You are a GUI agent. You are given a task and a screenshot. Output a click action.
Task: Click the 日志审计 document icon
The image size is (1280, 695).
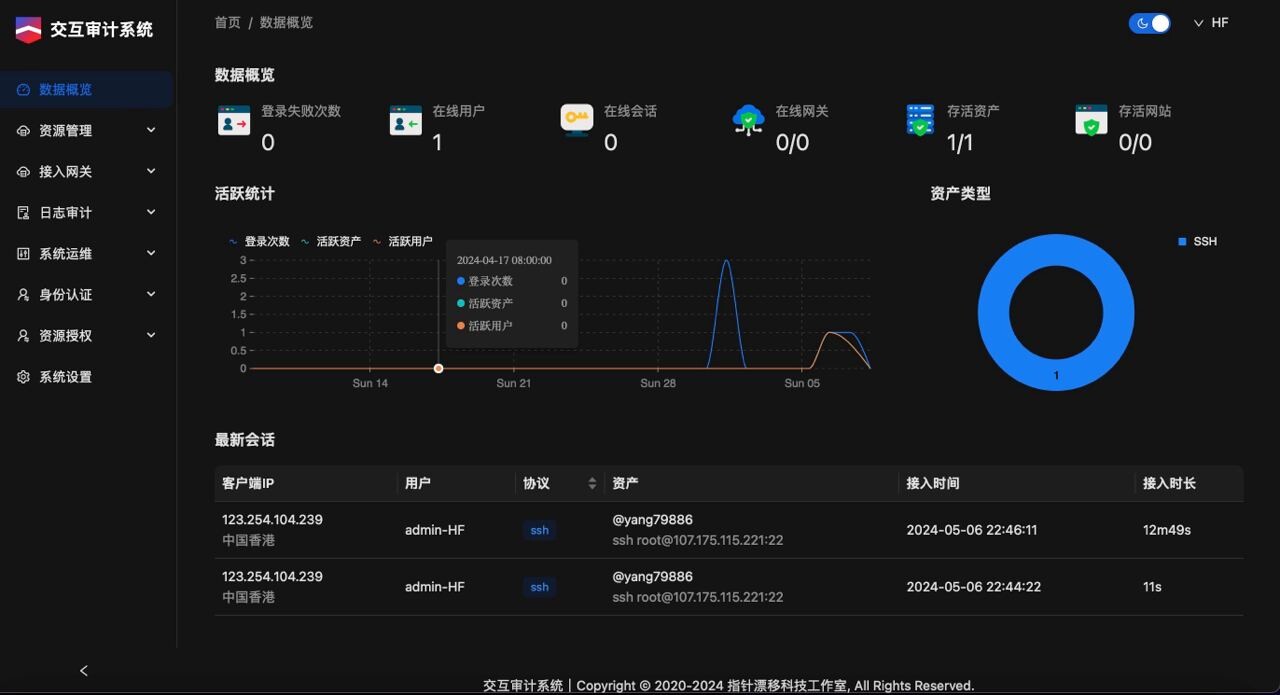coord(24,212)
